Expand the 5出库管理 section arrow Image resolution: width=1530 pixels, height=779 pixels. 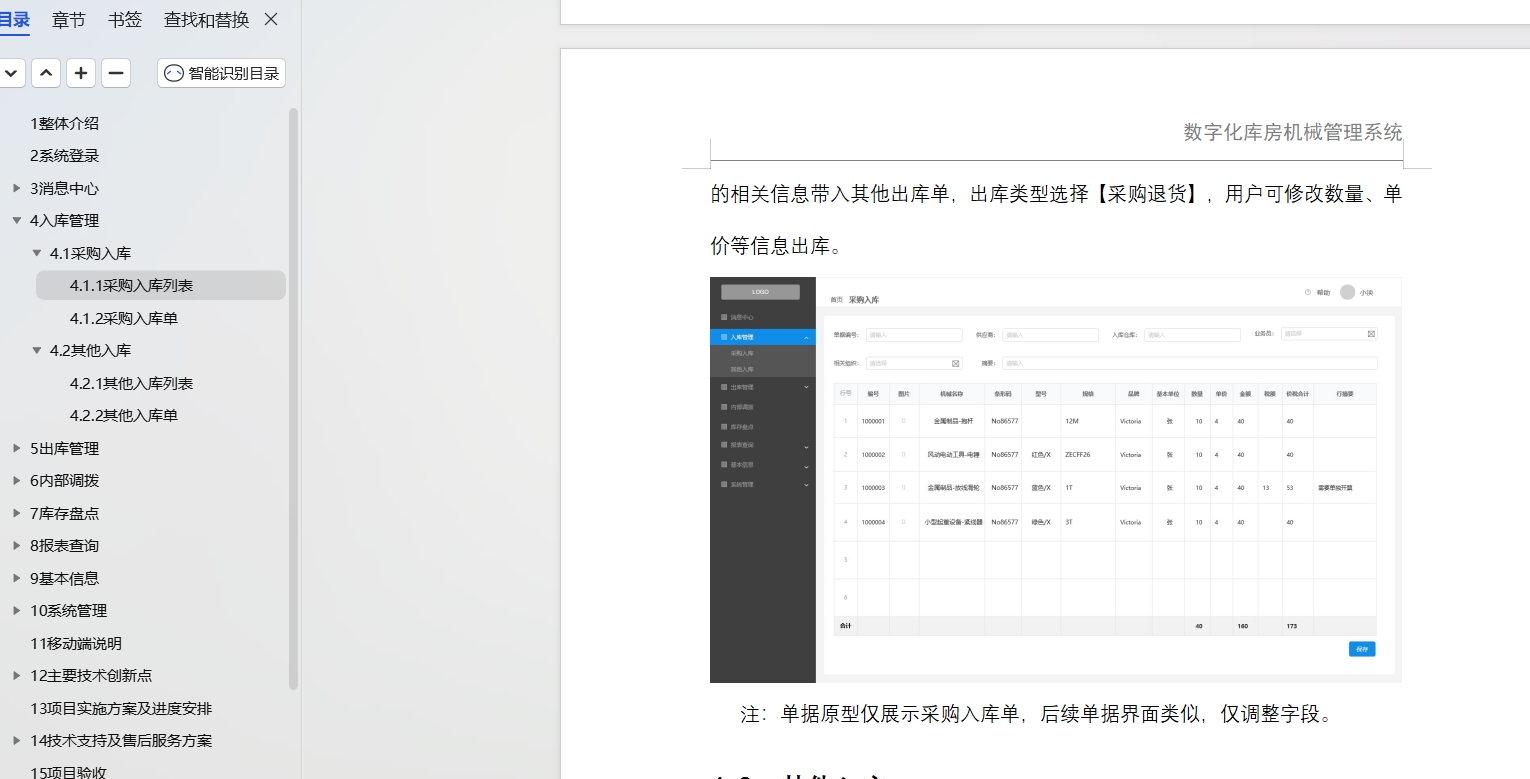pos(16,448)
